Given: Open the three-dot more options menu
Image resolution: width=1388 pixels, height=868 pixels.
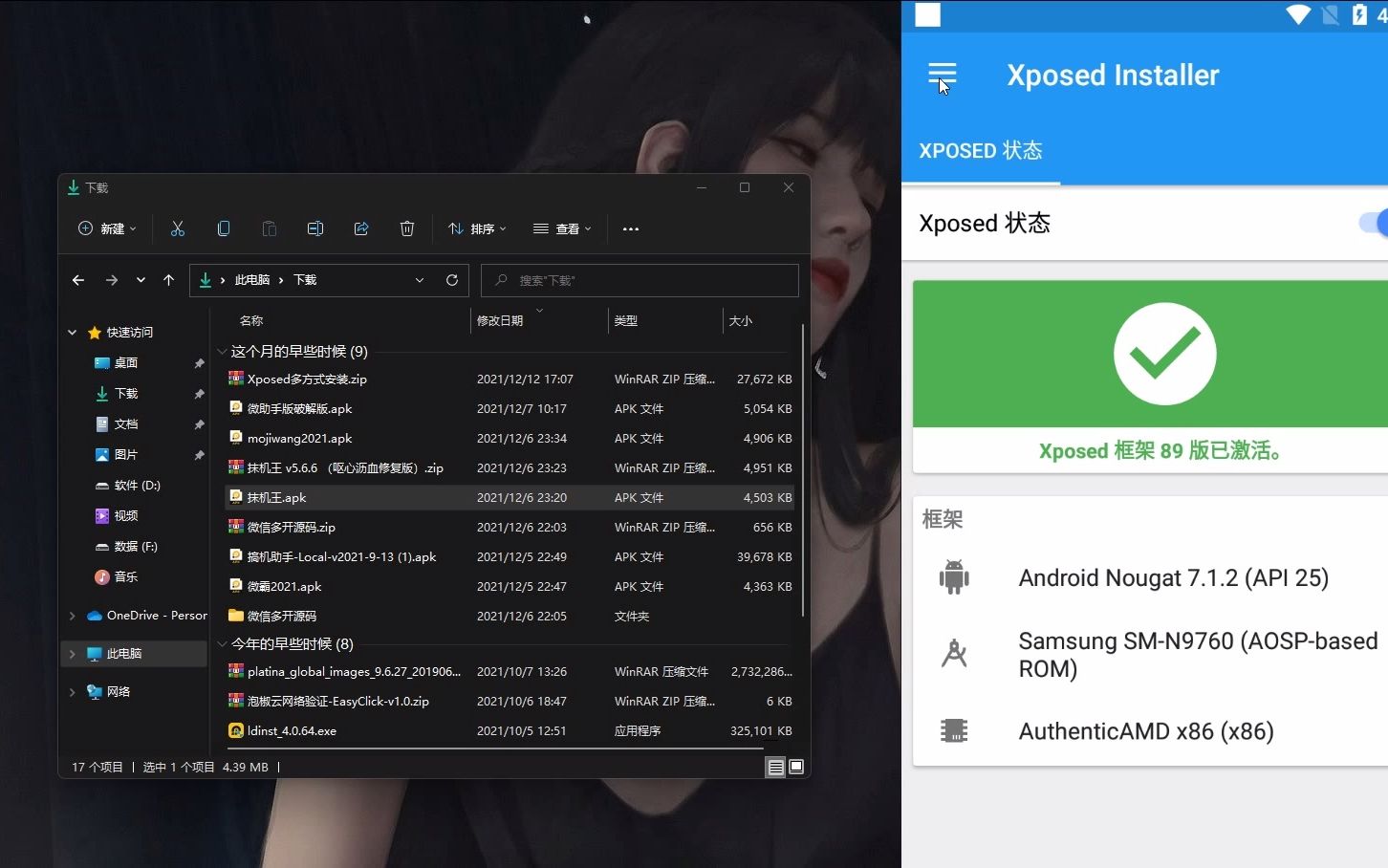Looking at the screenshot, I should click(x=631, y=228).
